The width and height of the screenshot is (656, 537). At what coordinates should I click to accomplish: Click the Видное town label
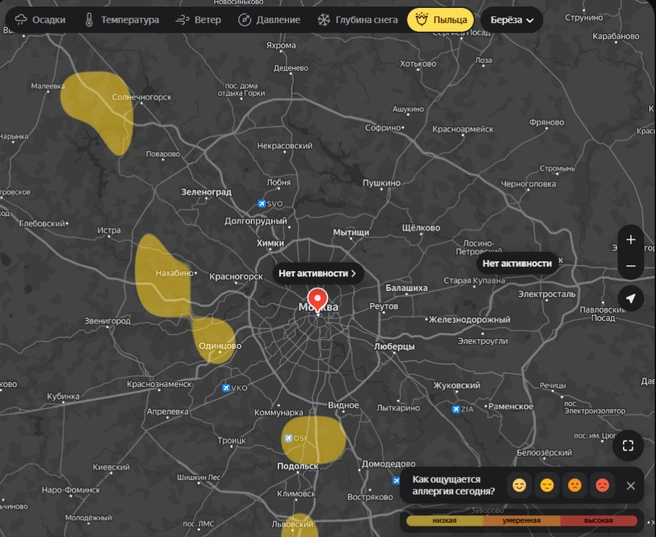click(343, 405)
